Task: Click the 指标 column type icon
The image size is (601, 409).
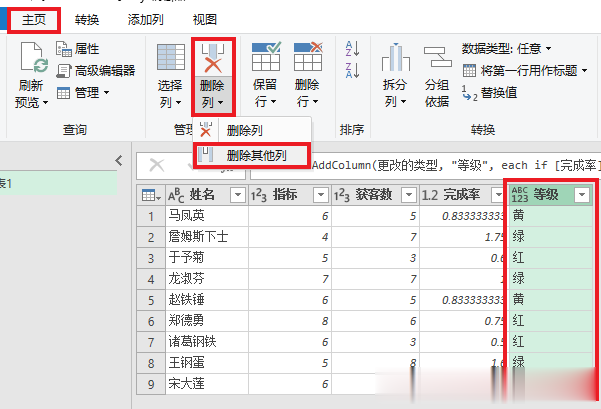Action: point(259,195)
